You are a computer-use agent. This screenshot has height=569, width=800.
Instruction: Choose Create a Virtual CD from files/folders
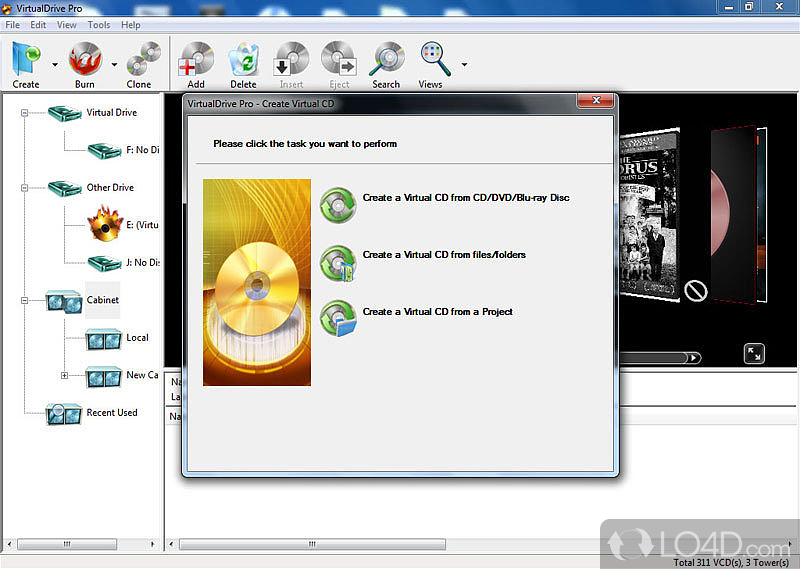[x=443, y=255]
